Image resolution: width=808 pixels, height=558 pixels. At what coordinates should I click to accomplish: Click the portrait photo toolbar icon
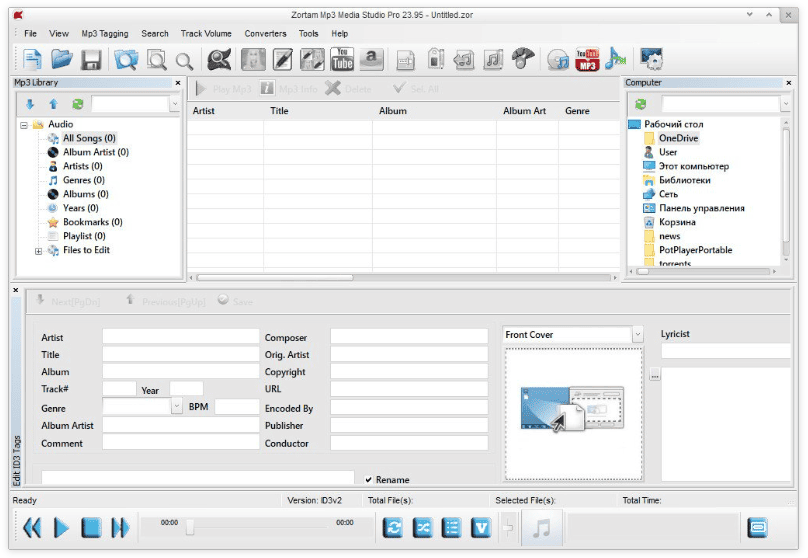(x=254, y=59)
